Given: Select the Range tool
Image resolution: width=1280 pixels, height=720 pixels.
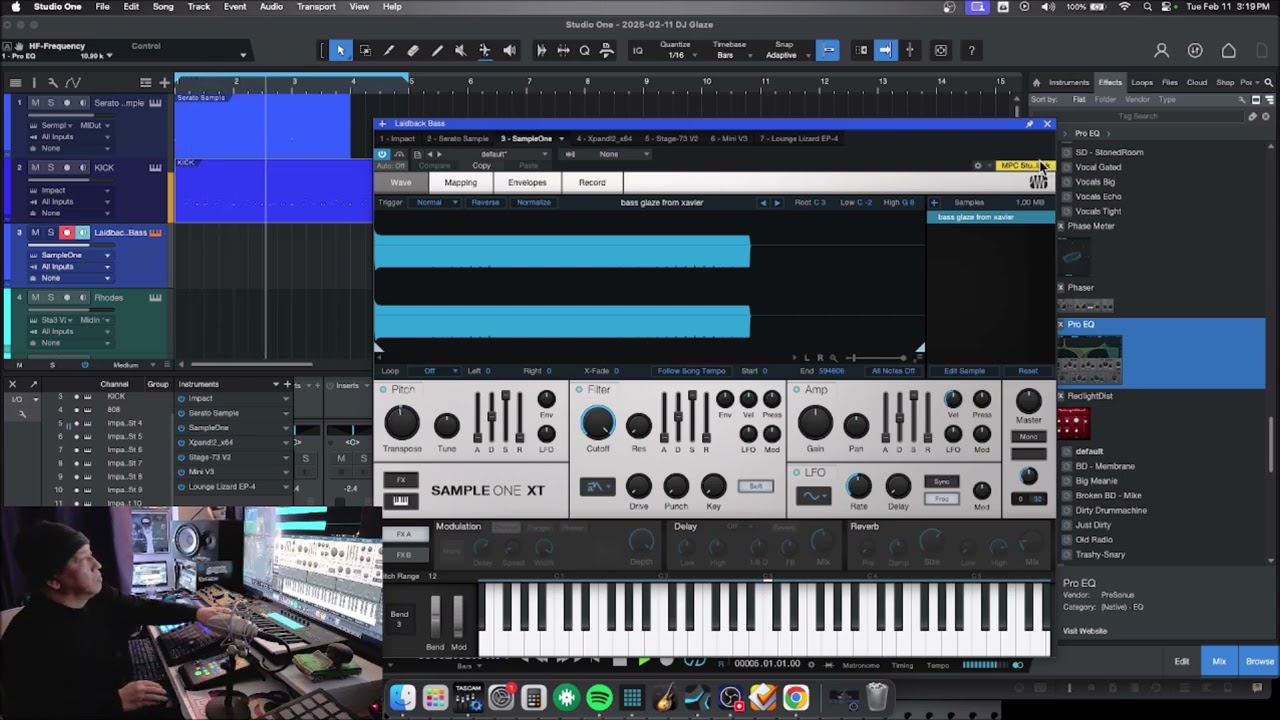Looking at the screenshot, I should click(x=365, y=50).
